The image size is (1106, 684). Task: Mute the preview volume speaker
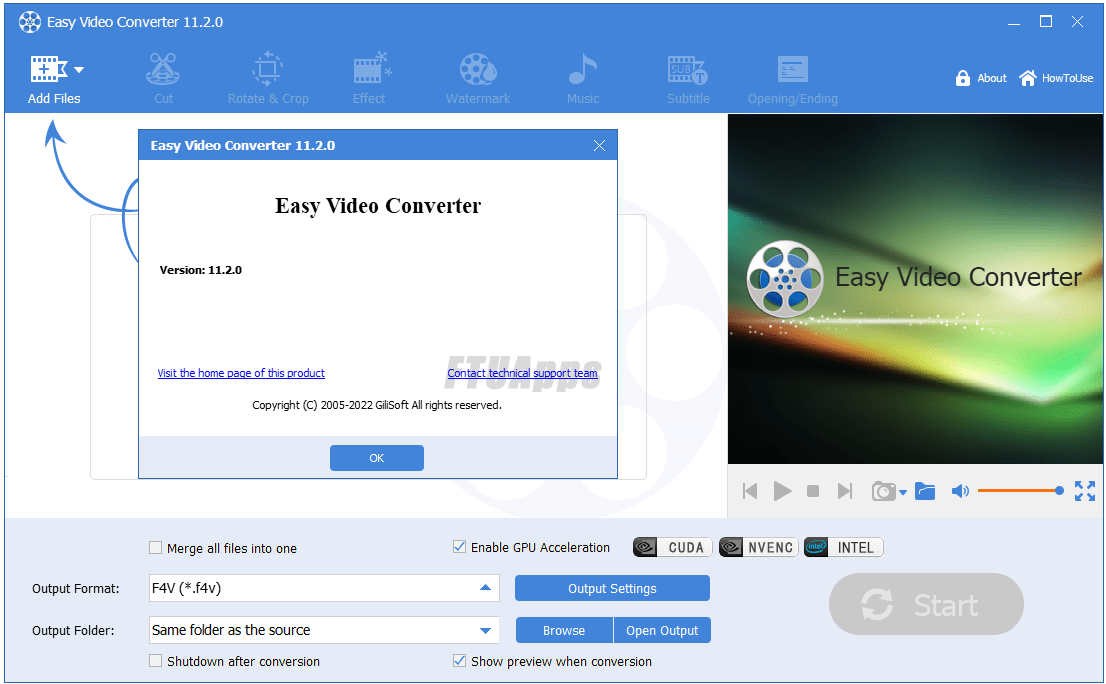click(960, 491)
